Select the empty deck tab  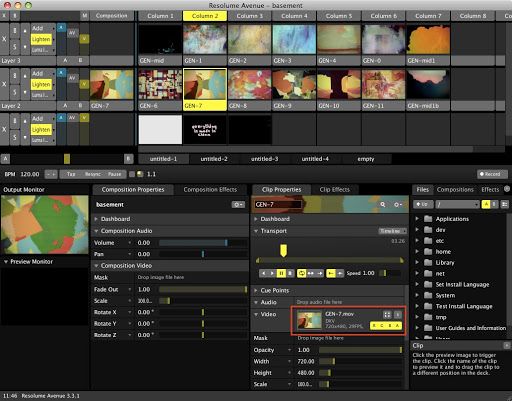coord(366,159)
